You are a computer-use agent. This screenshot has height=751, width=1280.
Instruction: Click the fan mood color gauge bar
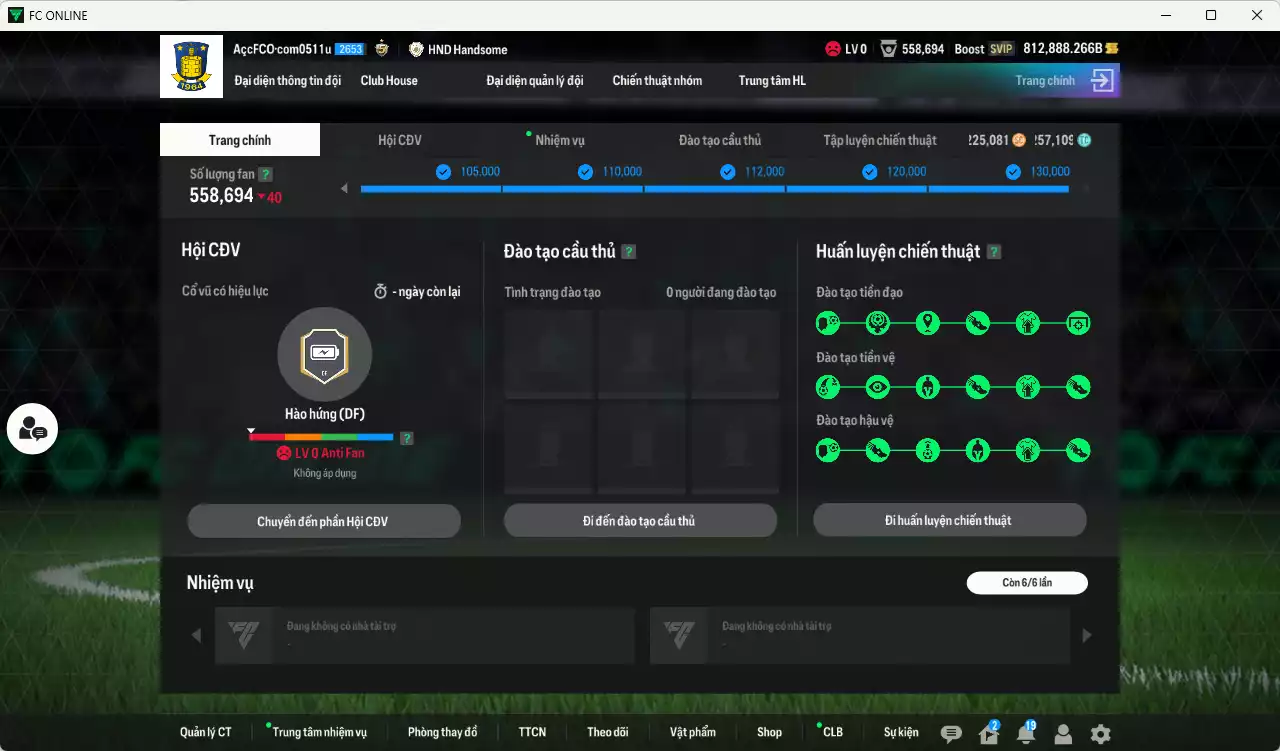coord(321,437)
